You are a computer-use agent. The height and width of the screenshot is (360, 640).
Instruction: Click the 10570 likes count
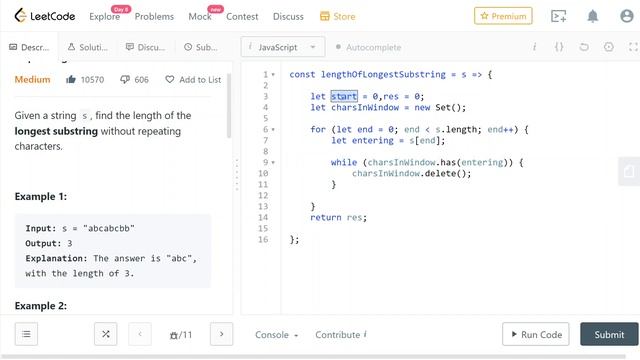click(92, 79)
